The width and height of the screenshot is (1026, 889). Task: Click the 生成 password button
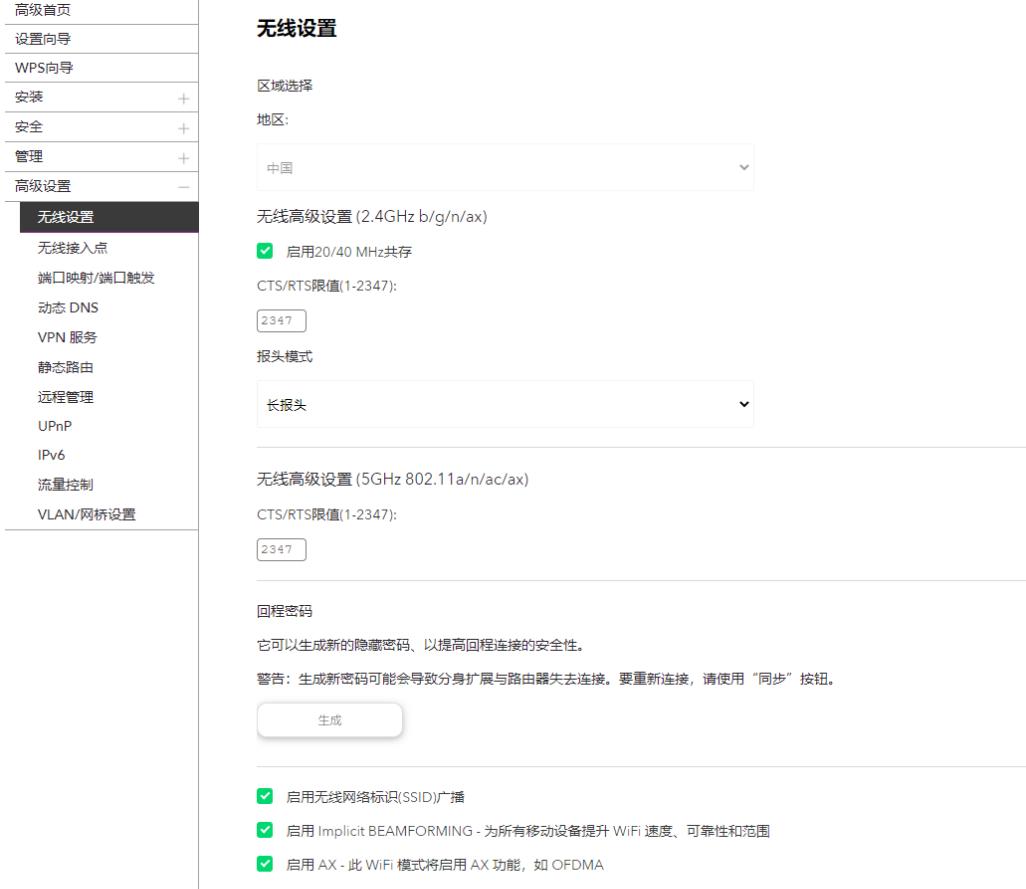[330, 719]
